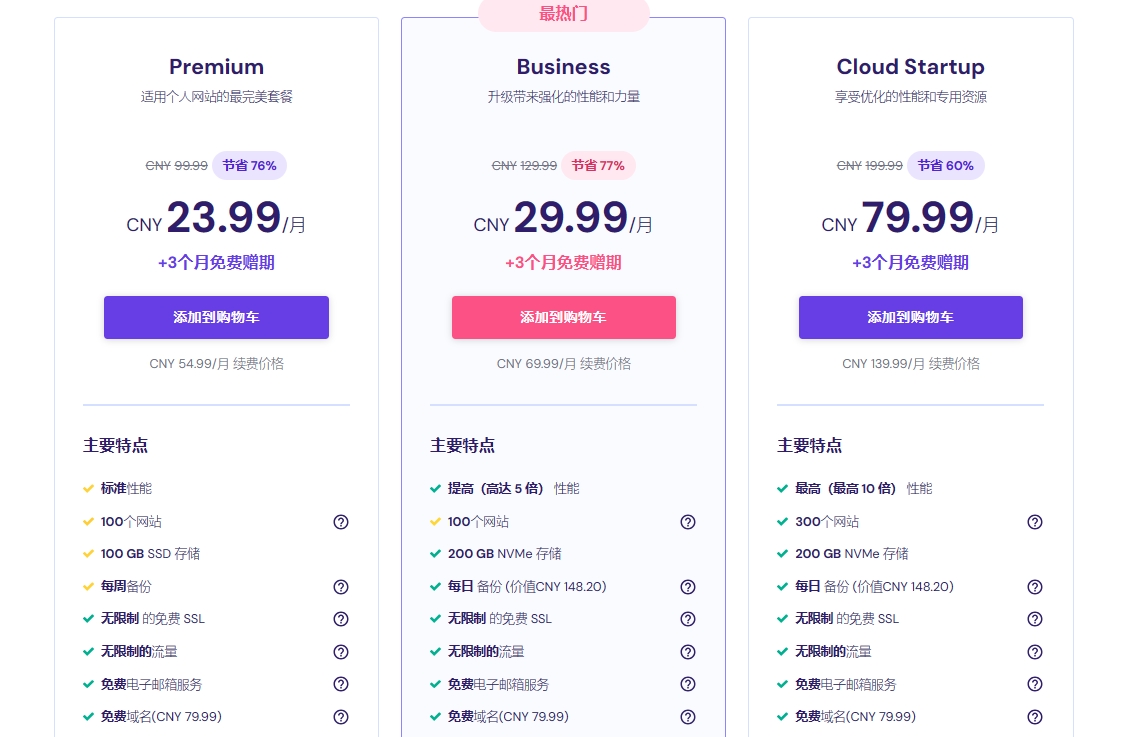Click help icon beside Business 100个网站
Screen dimensions: 1128x737
pyautogui.click(x=688, y=522)
